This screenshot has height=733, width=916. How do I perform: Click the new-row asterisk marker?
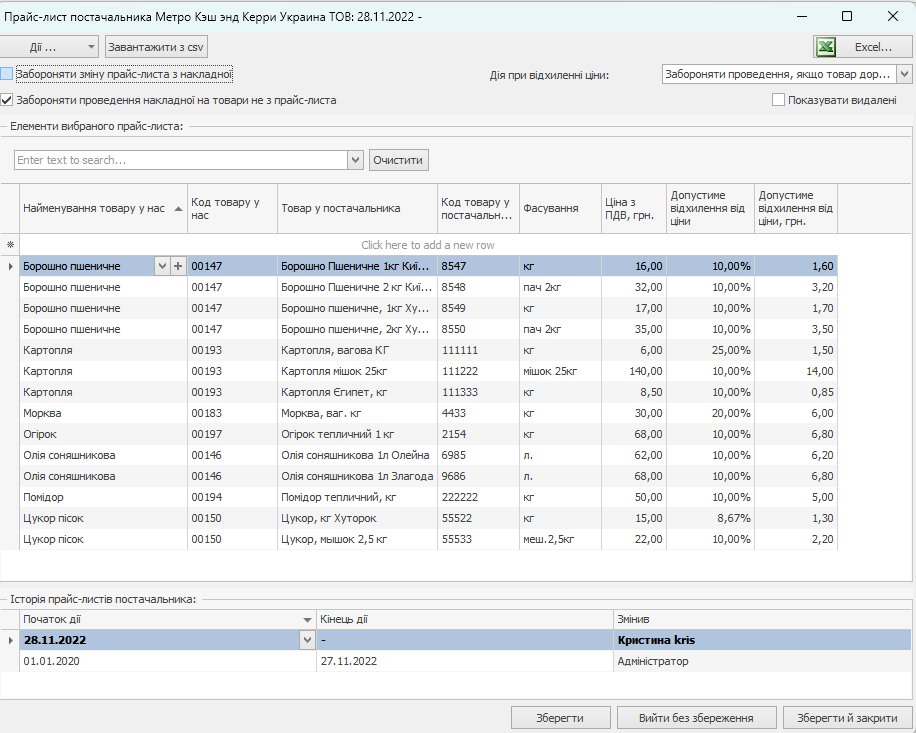point(10,245)
